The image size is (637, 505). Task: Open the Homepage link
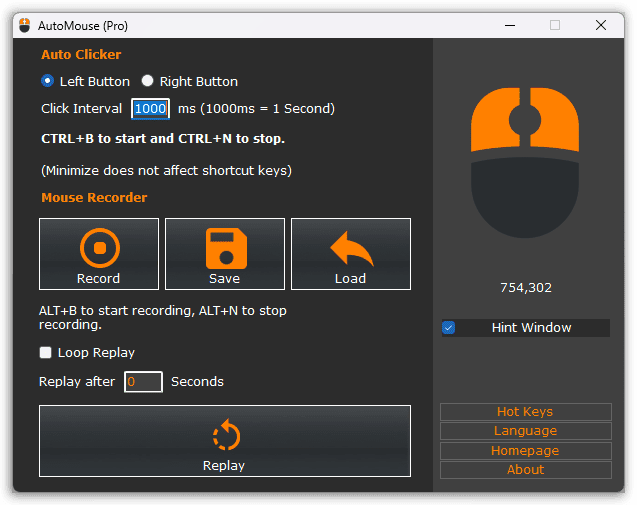click(526, 451)
